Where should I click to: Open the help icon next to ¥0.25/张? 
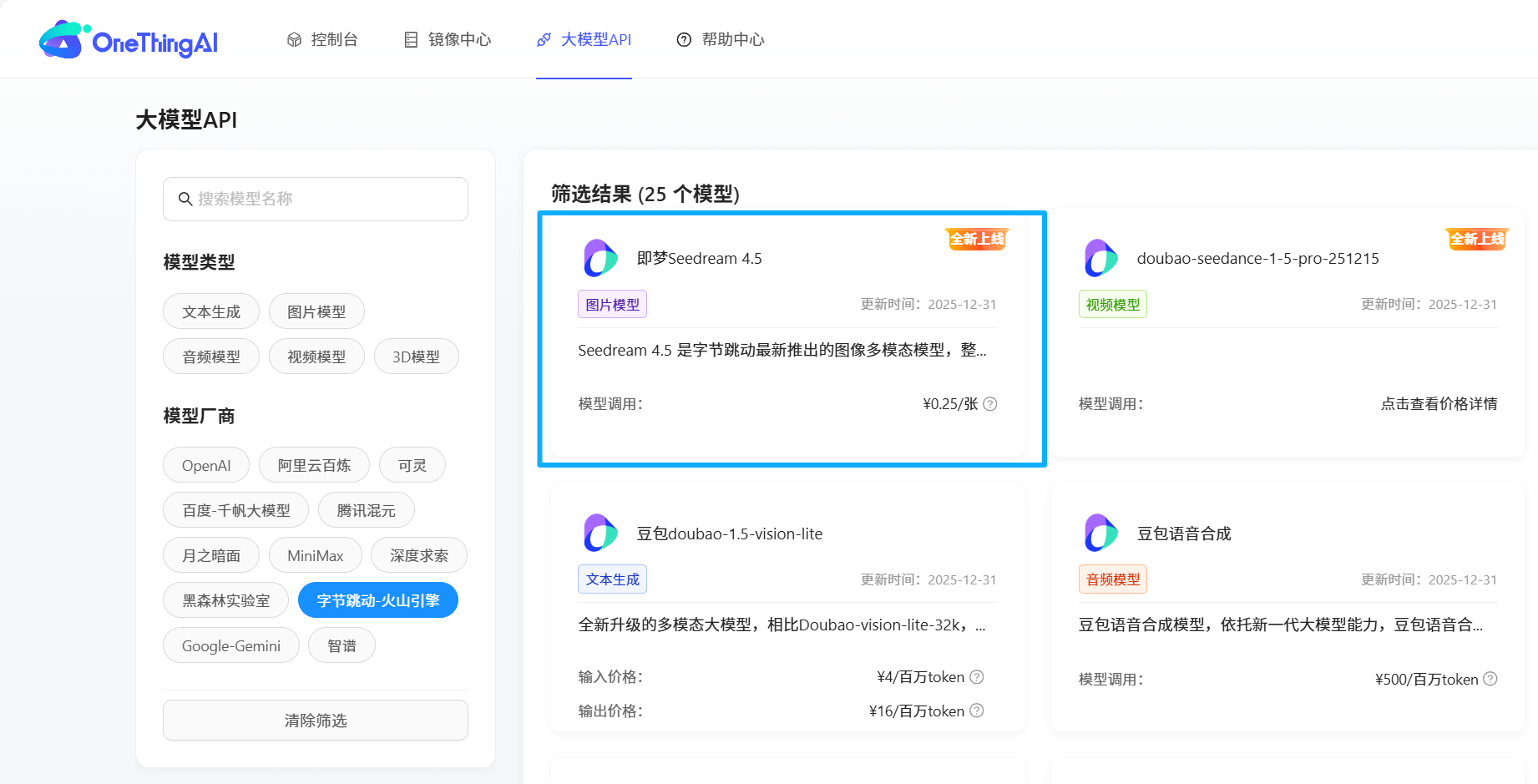click(989, 403)
